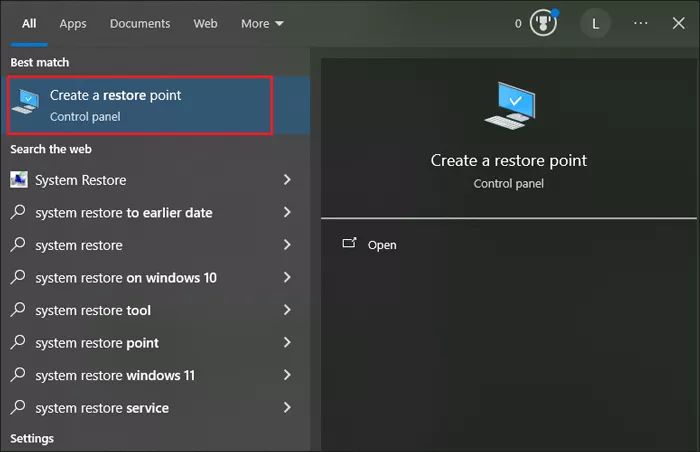Viewport: 700px width, 452px height.
Task: Open the rewards trophy badge icon
Action: 543,23
